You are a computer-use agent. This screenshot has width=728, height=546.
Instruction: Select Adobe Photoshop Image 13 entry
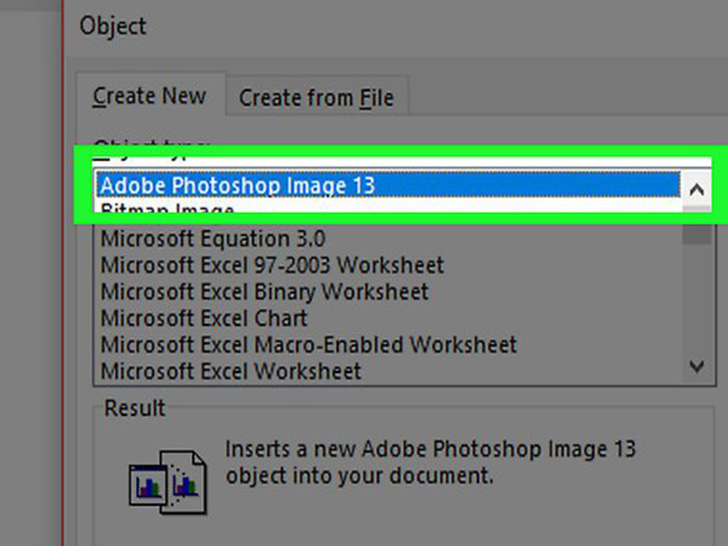237,185
